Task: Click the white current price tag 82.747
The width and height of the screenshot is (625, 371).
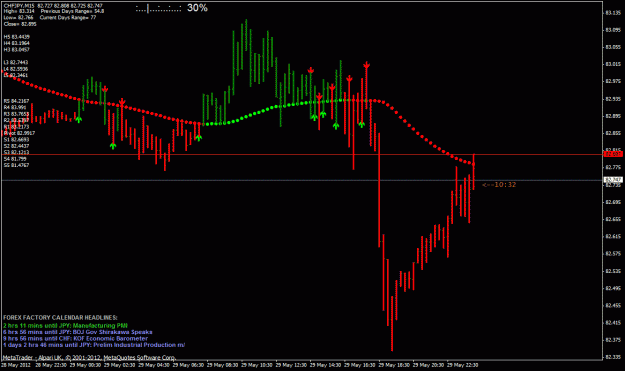Action: pyautogui.click(x=613, y=180)
